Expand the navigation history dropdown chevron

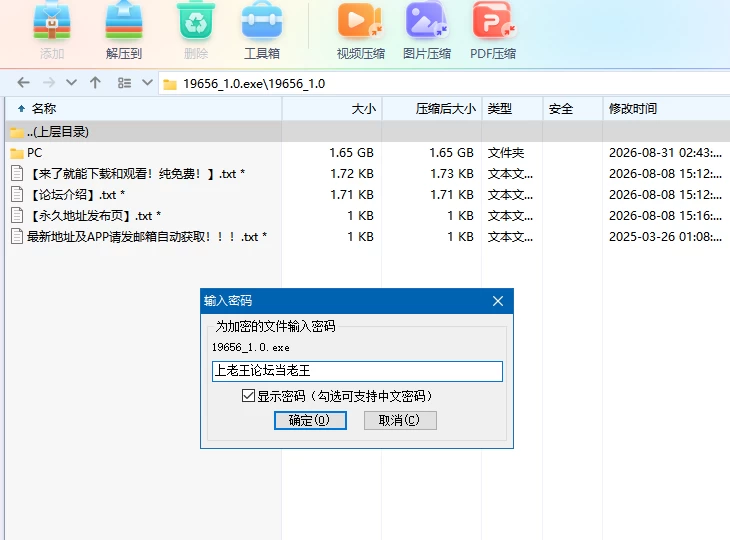[x=71, y=83]
